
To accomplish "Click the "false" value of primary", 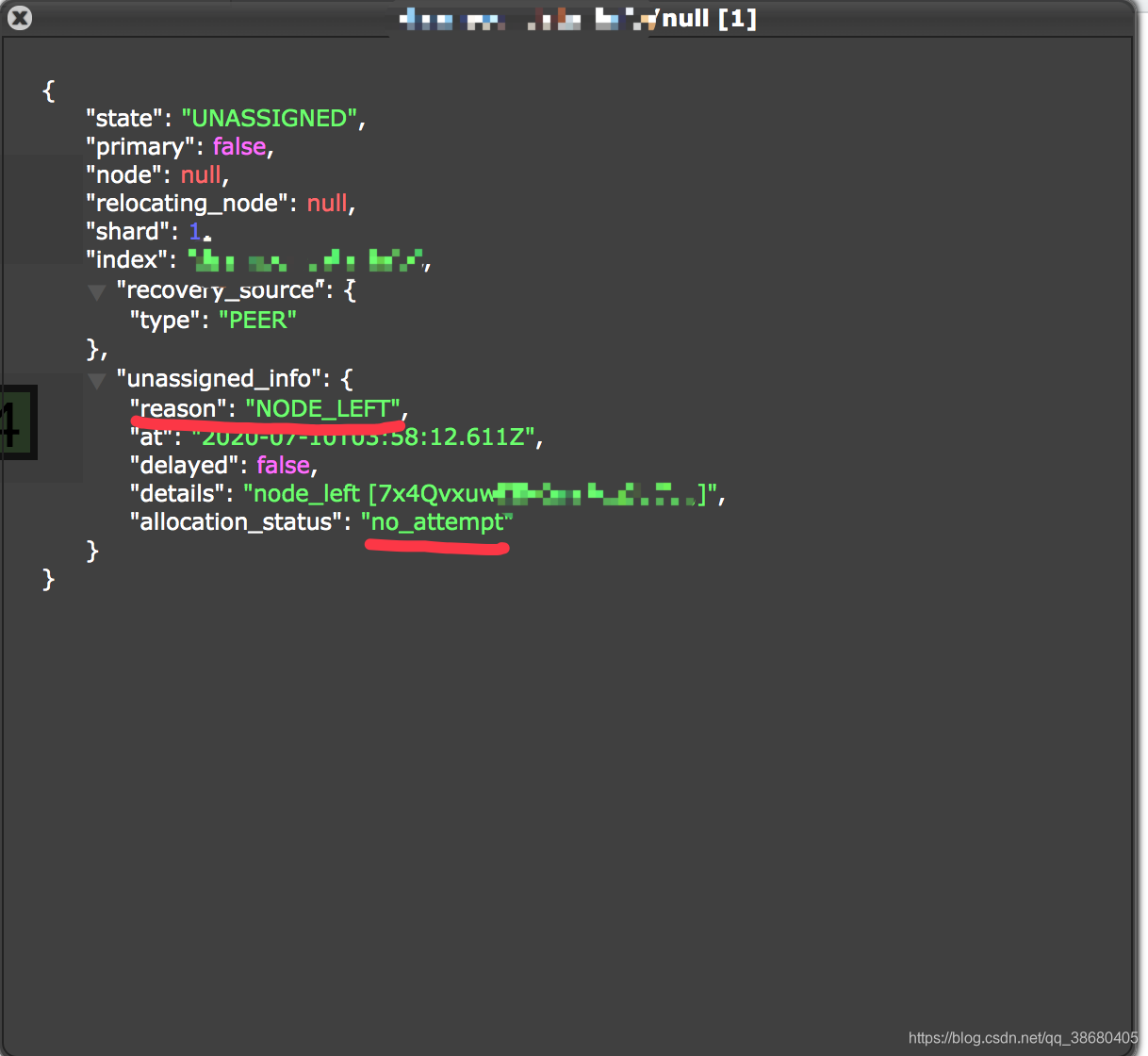I will point(238,146).
